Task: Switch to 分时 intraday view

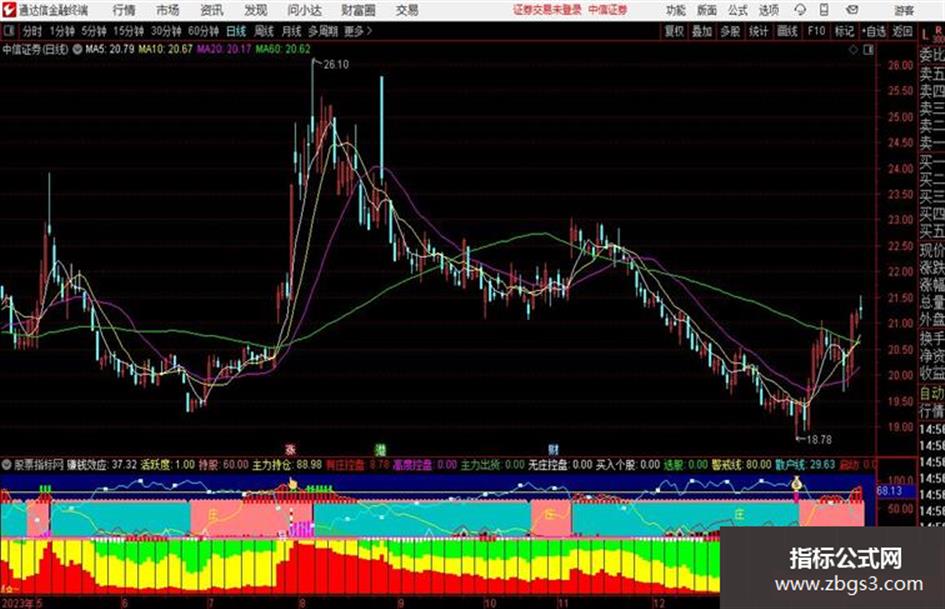Action: click(x=33, y=31)
